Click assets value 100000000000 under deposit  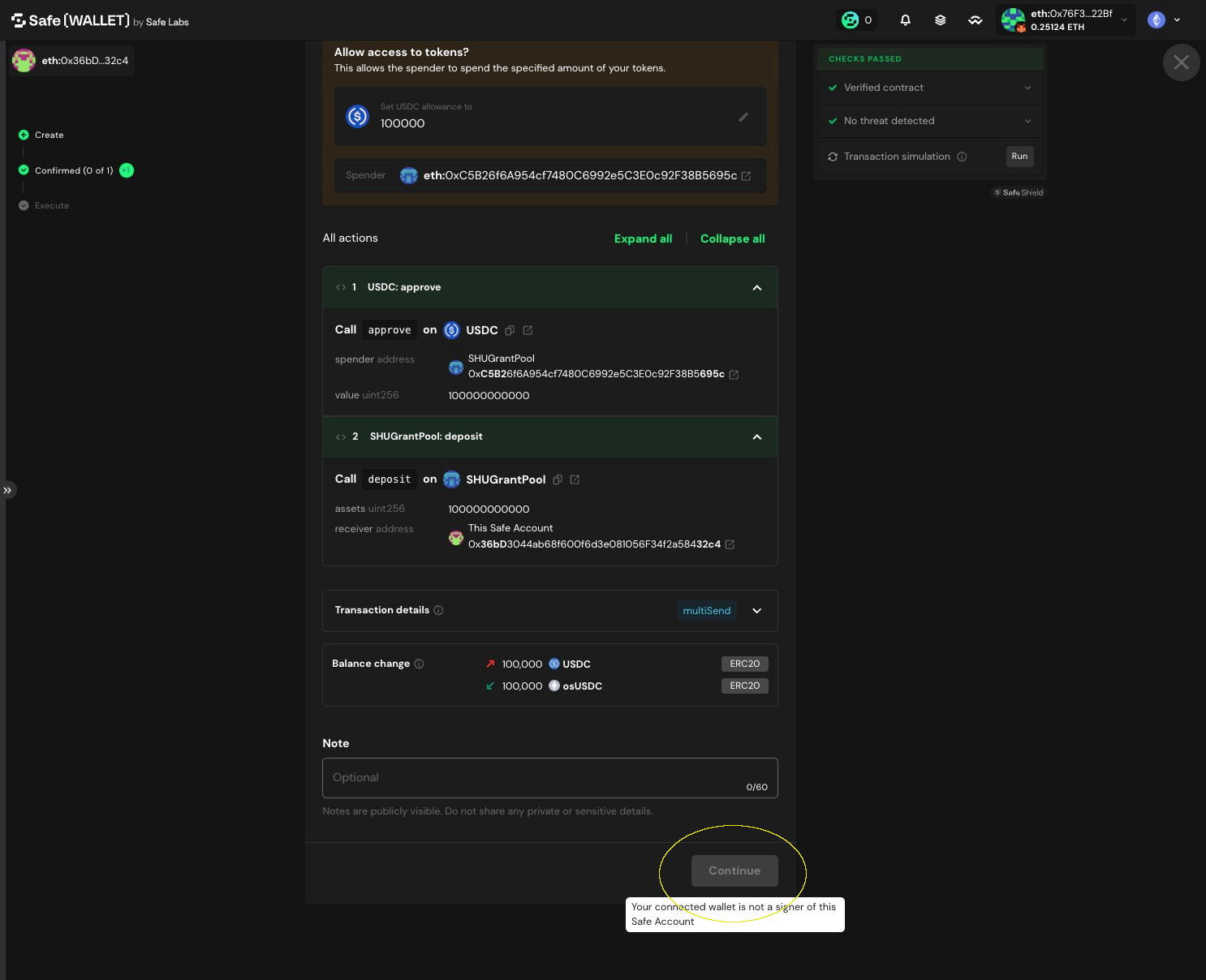coord(489,509)
